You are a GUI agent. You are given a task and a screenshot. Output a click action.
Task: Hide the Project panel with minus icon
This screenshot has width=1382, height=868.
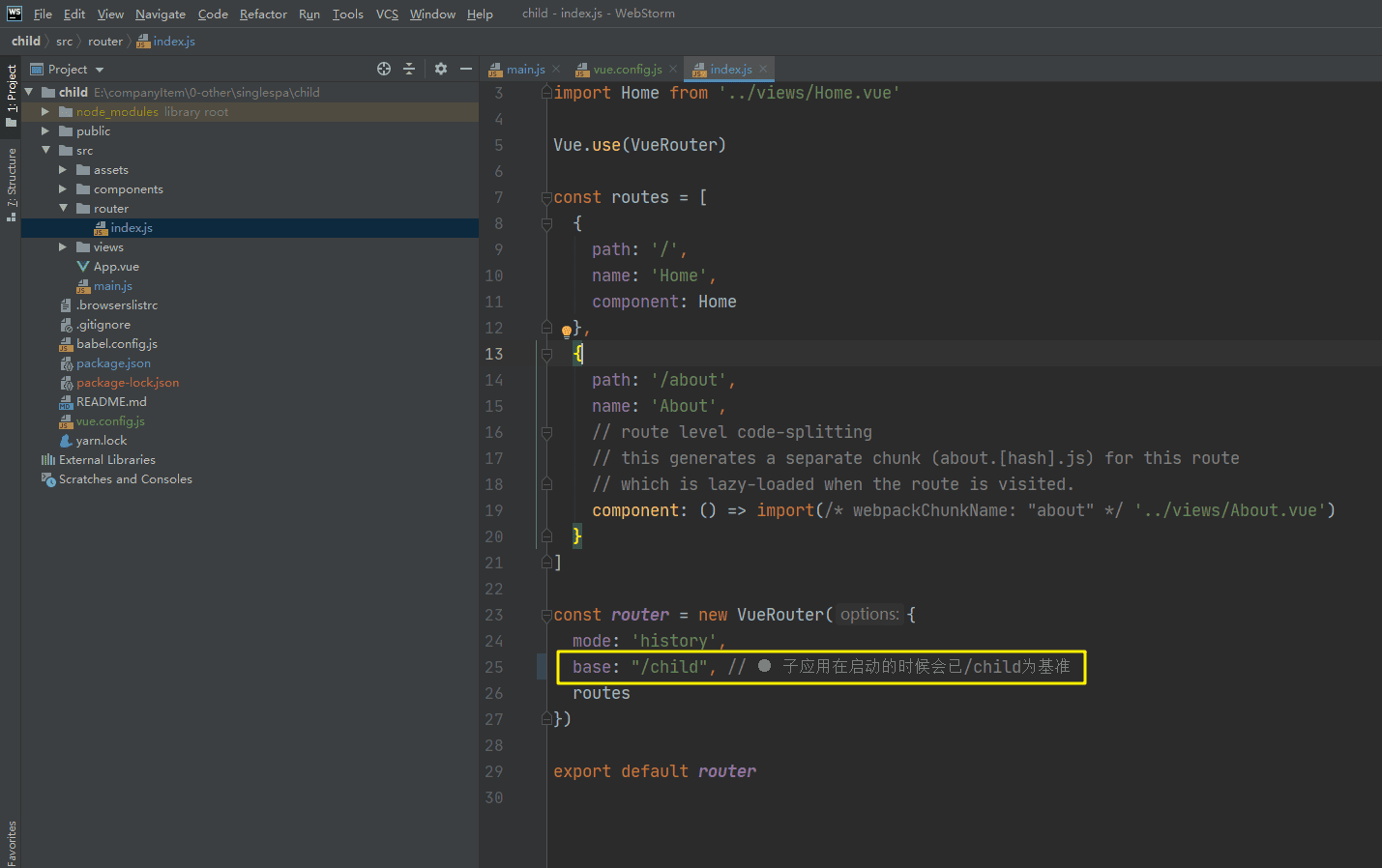click(x=466, y=69)
